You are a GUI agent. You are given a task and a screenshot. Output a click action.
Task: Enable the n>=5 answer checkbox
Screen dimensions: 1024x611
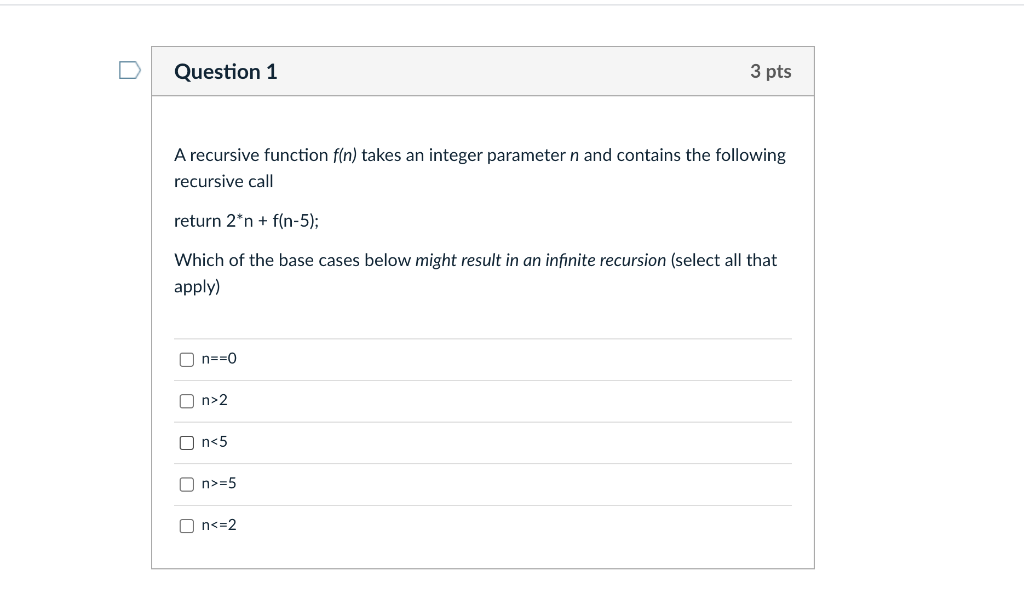(186, 483)
